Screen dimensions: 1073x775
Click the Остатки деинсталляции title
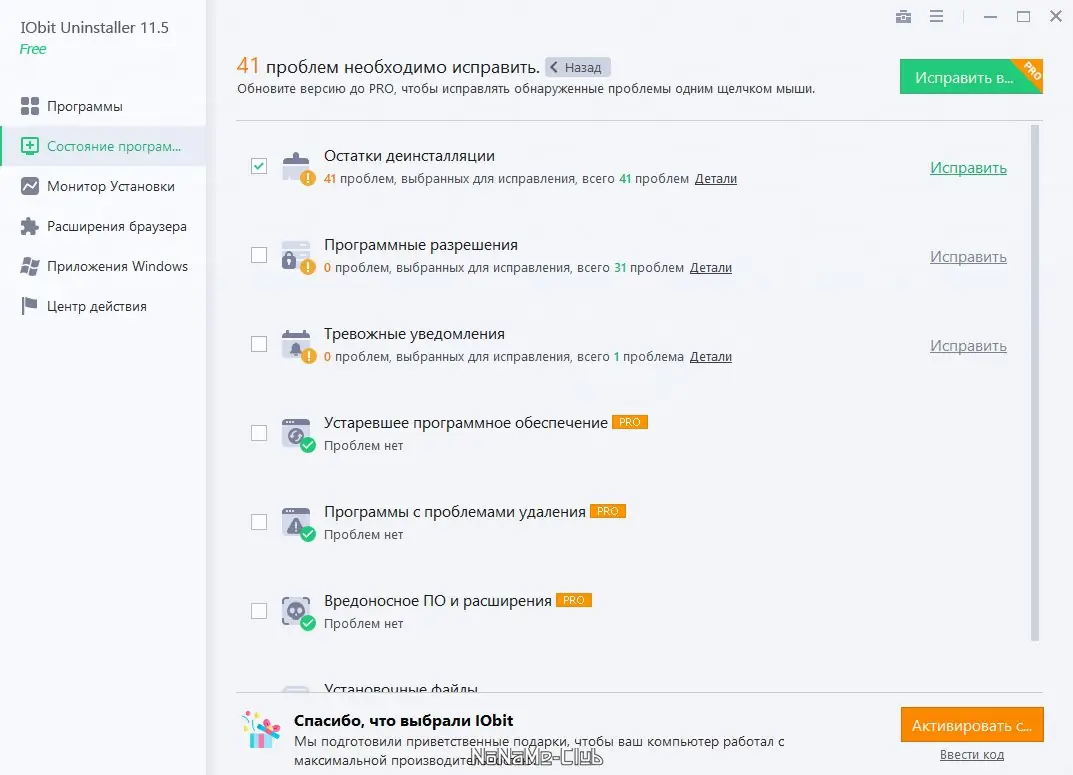(x=409, y=156)
